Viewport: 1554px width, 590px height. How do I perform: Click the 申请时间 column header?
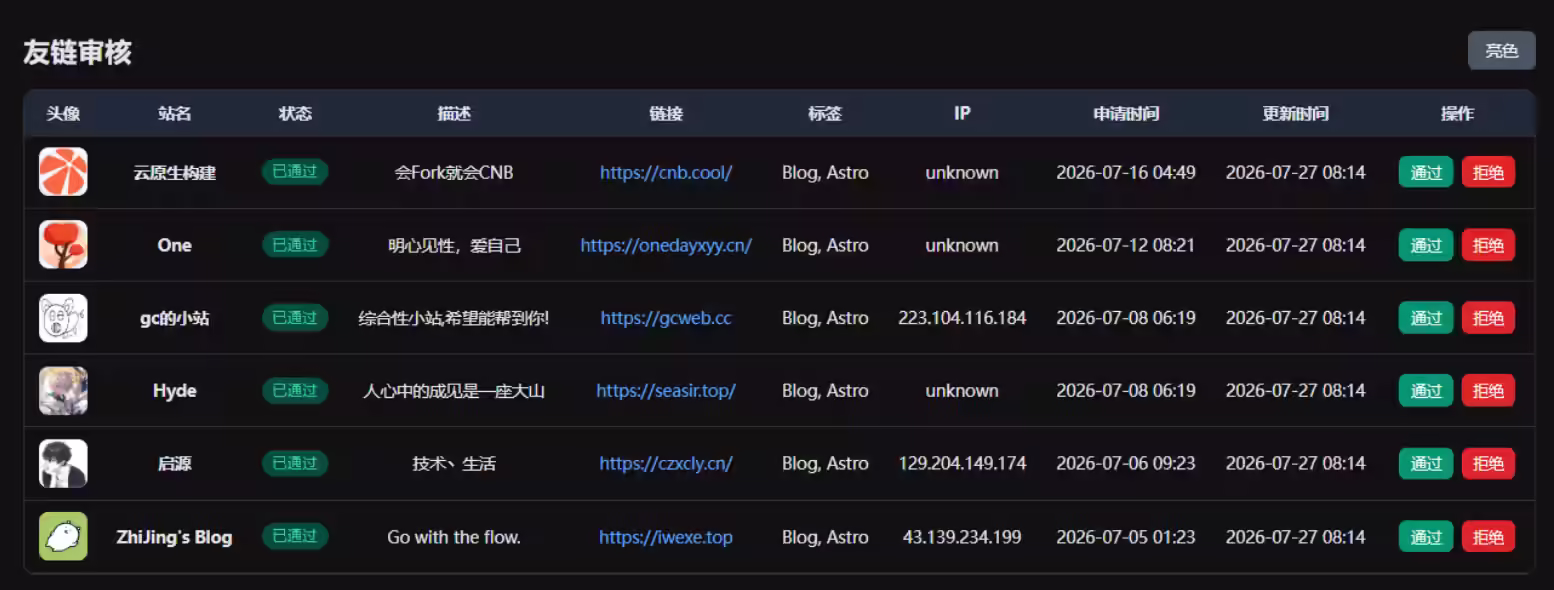[x=1126, y=114]
